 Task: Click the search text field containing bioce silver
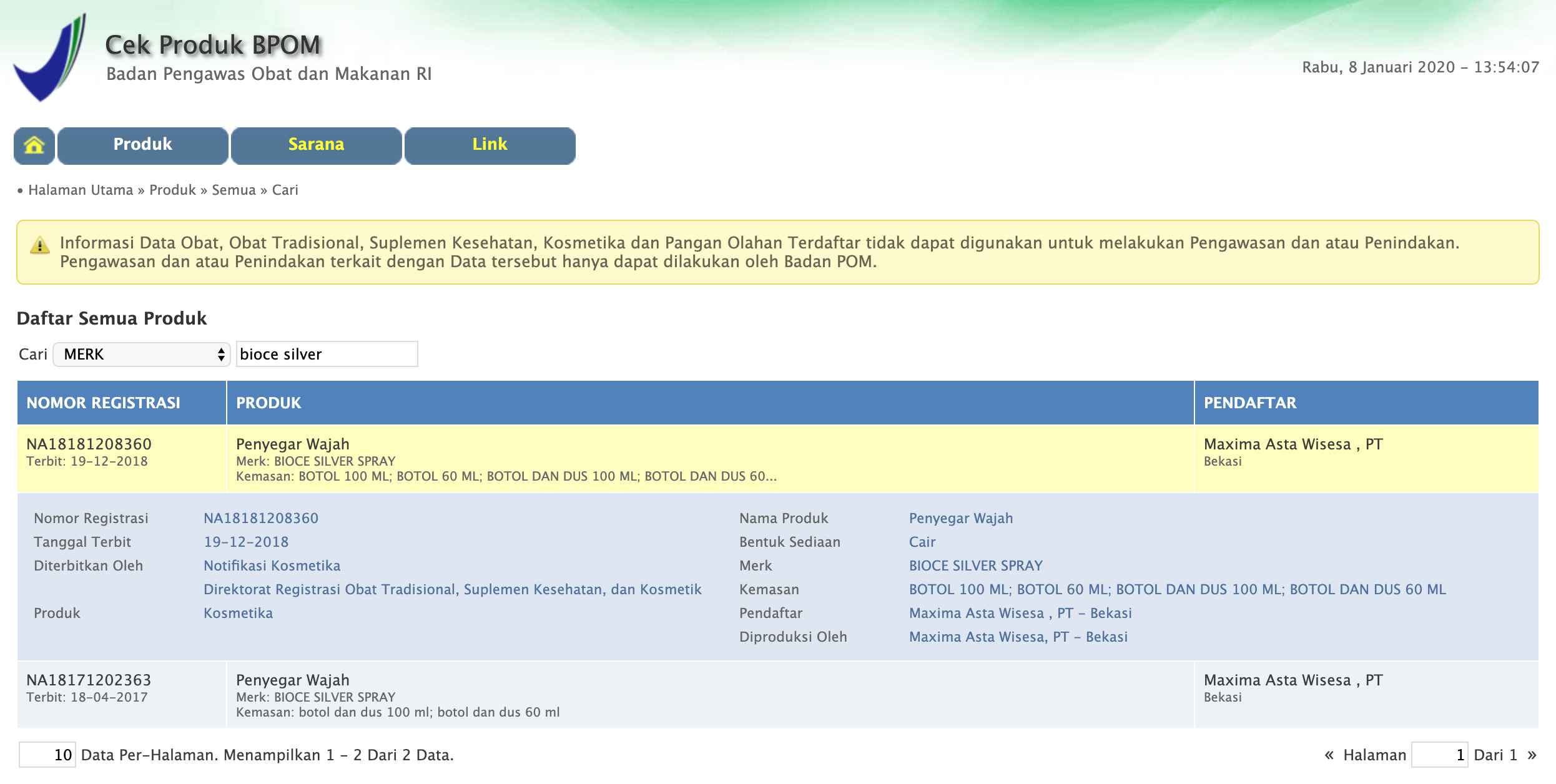click(327, 355)
